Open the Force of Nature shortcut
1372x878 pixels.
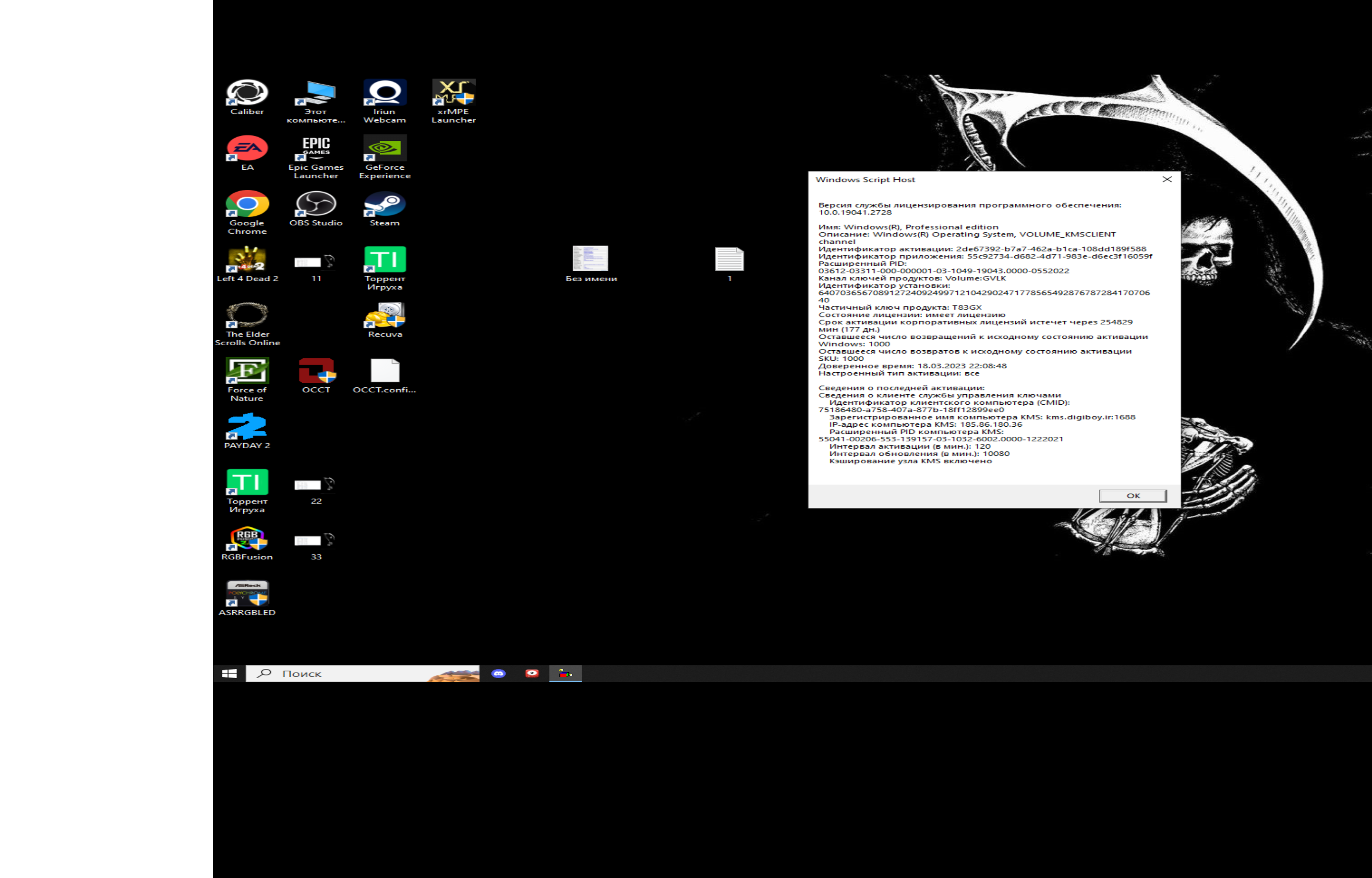click(x=247, y=380)
